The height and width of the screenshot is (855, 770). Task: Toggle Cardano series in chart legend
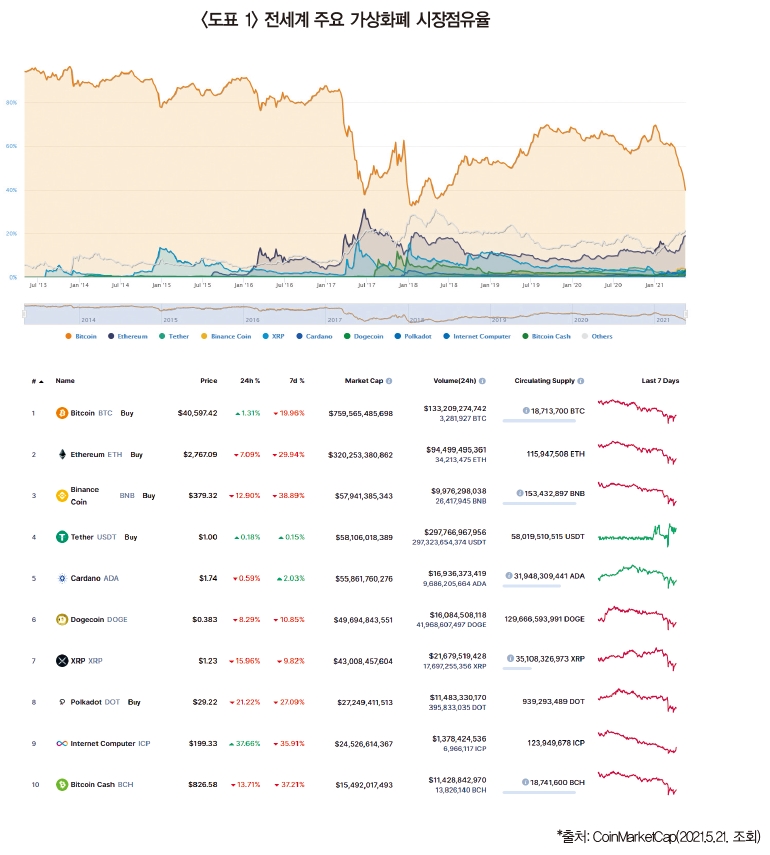click(315, 336)
